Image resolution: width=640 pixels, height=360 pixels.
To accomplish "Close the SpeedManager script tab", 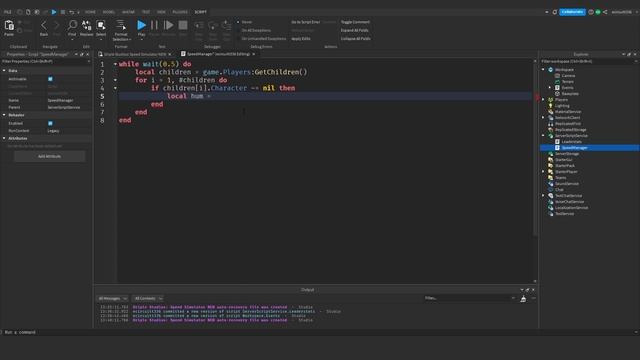I will click(253, 54).
